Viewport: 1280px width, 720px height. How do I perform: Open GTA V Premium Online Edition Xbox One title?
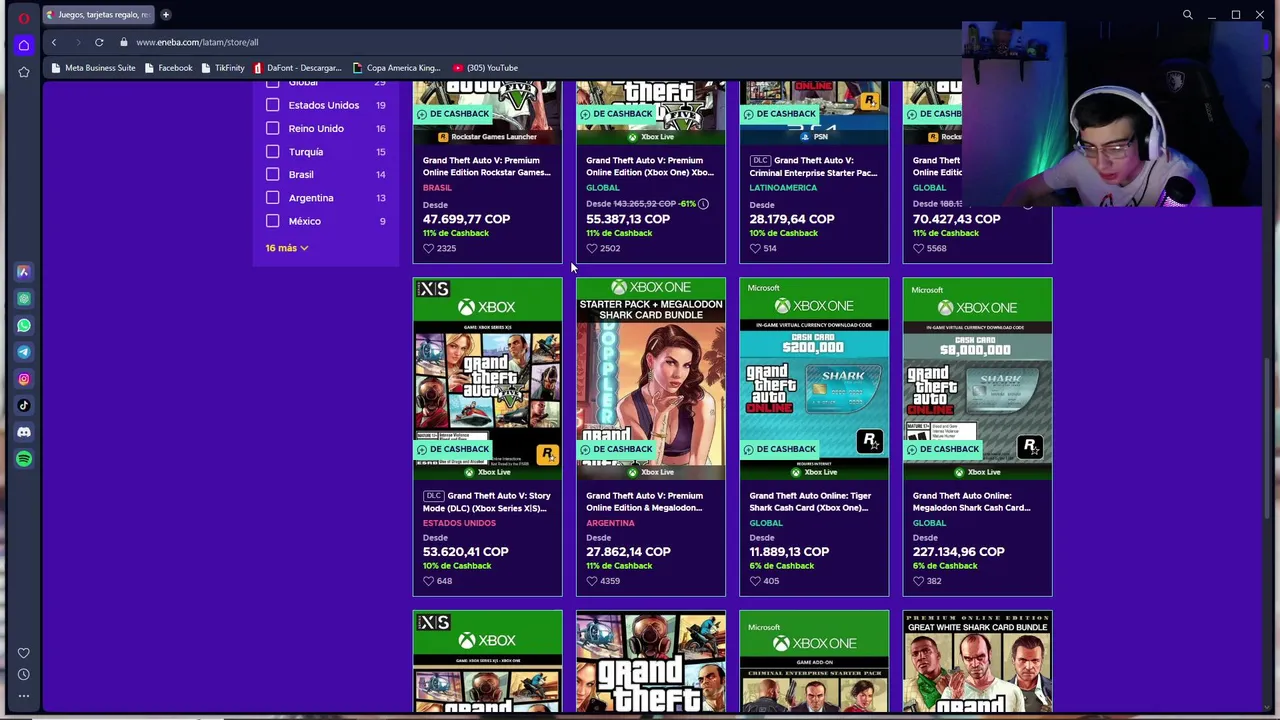(650, 166)
